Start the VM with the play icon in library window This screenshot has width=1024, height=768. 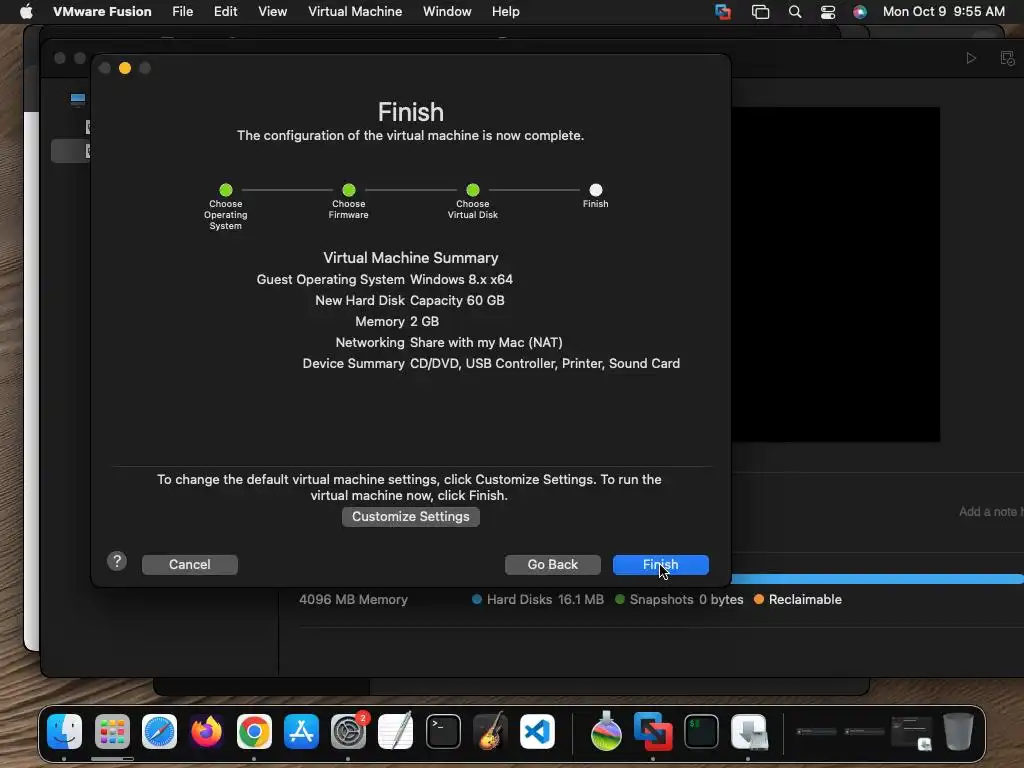(x=971, y=58)
